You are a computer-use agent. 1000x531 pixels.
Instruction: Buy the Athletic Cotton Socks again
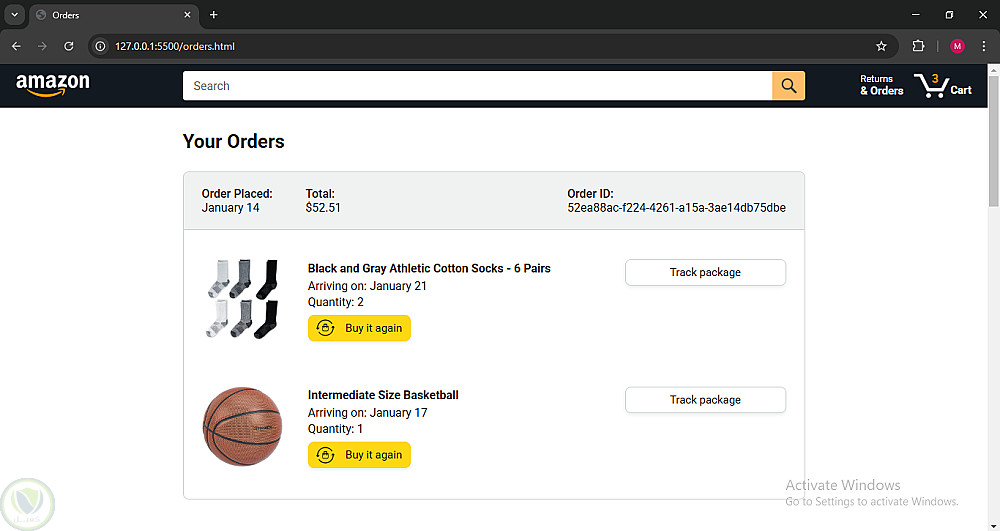pos(359,328)
